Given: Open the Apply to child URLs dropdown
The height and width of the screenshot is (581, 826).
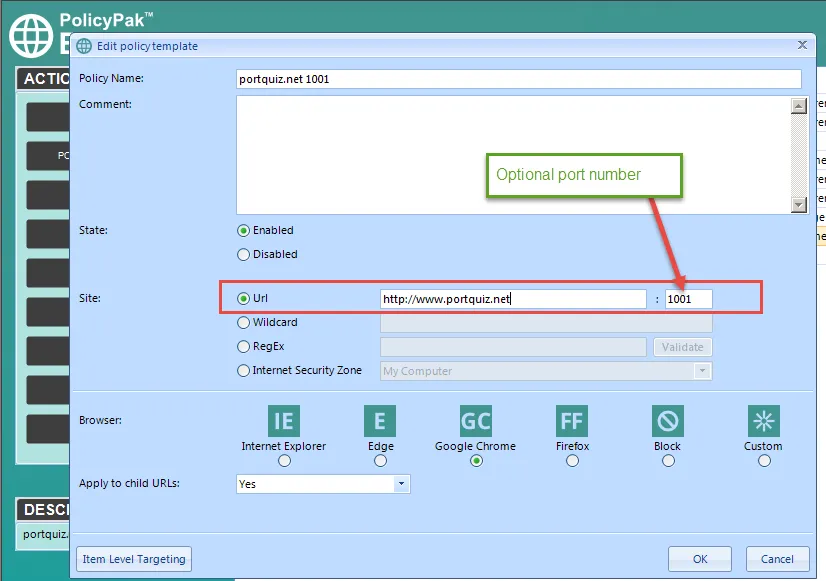Looking at the screenshot, I should [323, 484].
